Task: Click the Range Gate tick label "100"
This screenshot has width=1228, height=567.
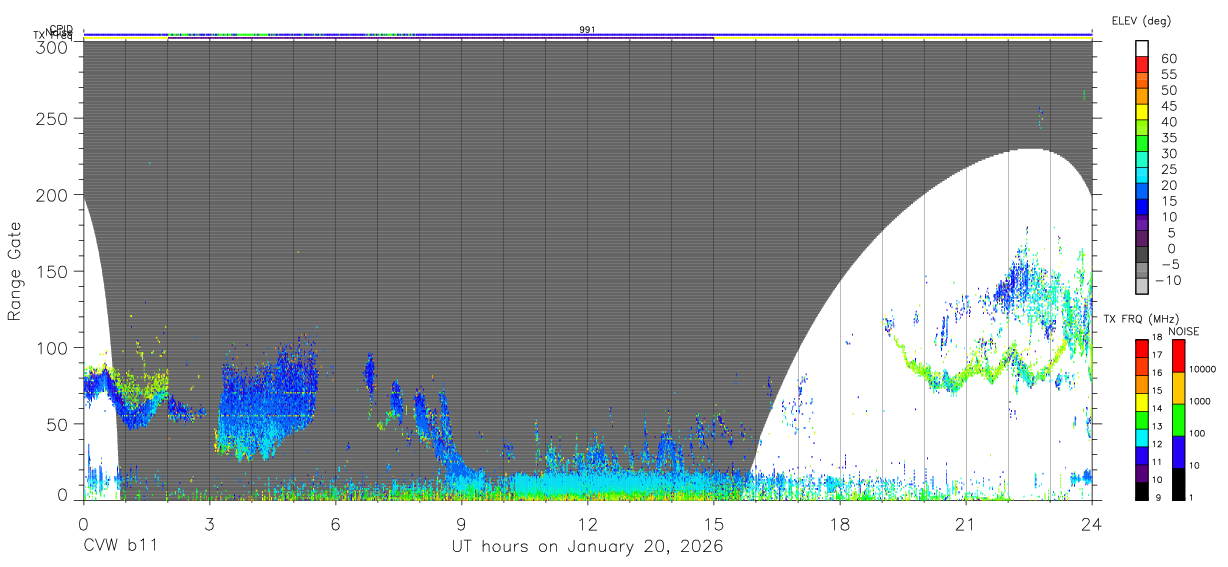Action: coord(54,348)
